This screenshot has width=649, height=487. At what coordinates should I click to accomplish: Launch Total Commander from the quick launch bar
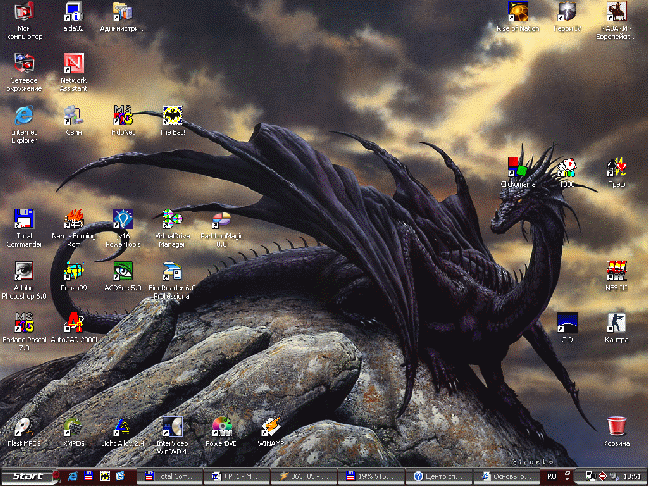click(88, 476)
